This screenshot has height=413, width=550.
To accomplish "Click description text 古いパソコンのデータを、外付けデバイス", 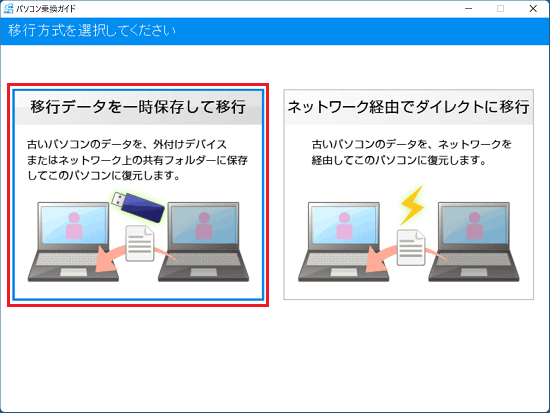I will (127, 144).
